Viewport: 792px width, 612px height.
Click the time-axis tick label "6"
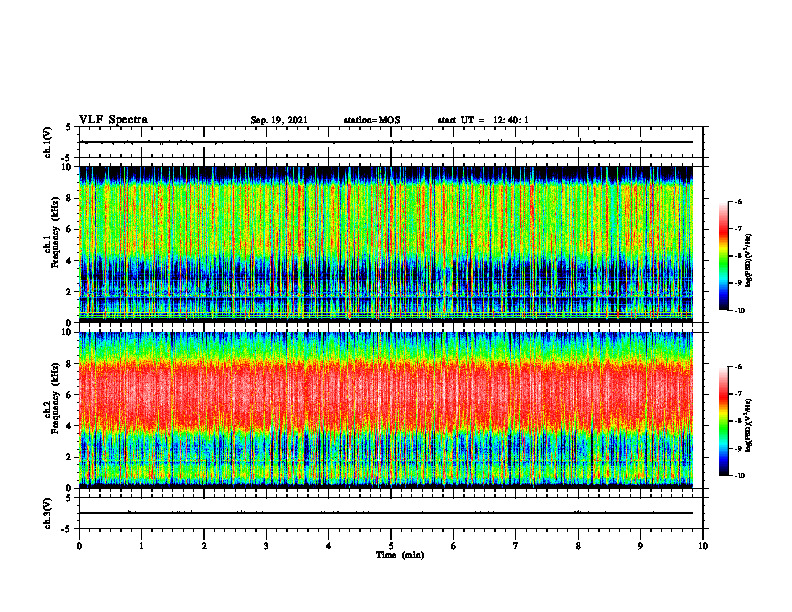point(454,546)
